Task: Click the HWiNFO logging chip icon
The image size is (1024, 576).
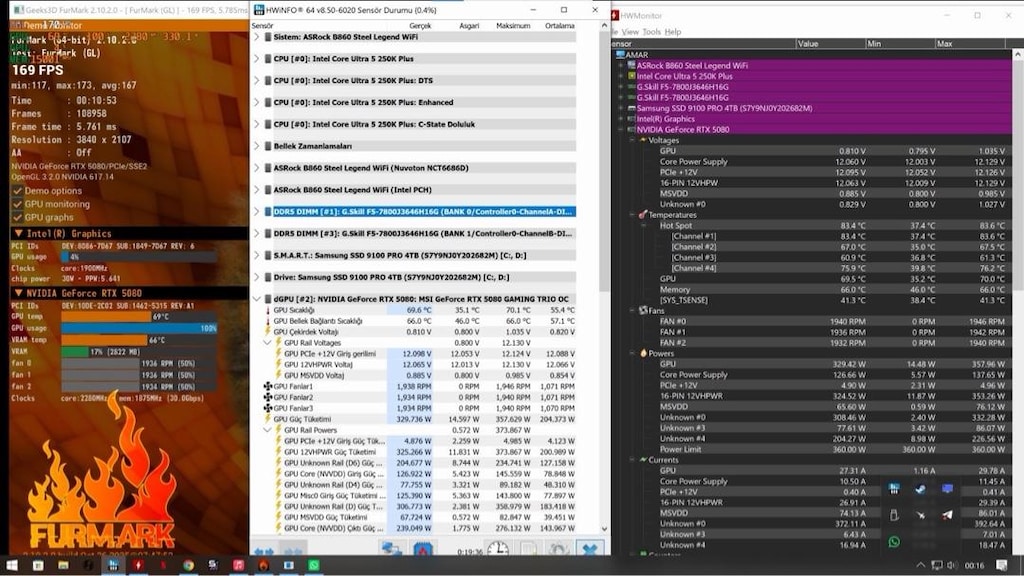Action: click(423, 550)
